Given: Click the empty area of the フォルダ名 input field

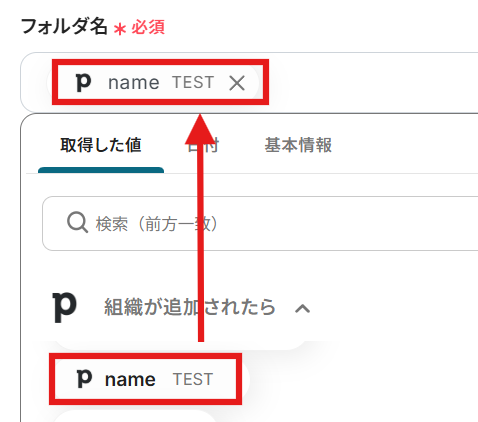Looking at the screenshot, I should pyautogui.click(x=370, y=82).
